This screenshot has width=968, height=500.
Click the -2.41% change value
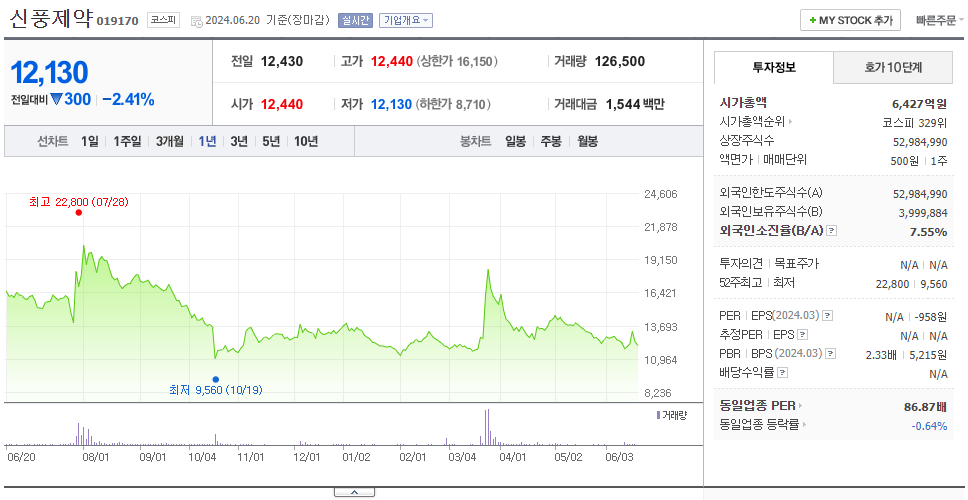(x=128, y=99)
